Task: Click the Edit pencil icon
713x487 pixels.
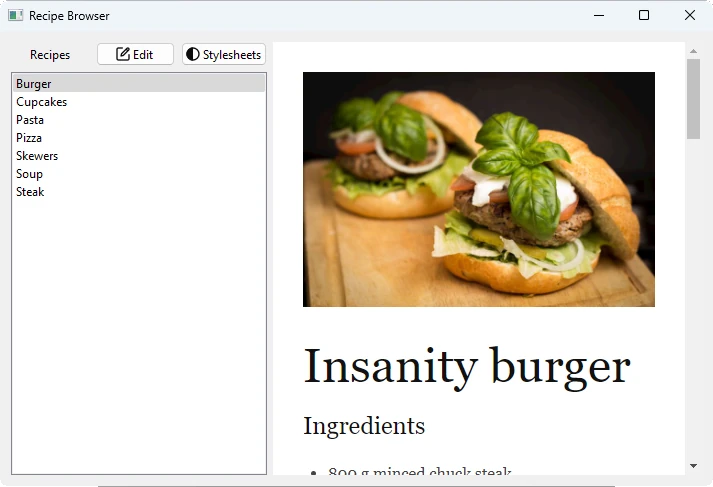Action: [124, 54]
